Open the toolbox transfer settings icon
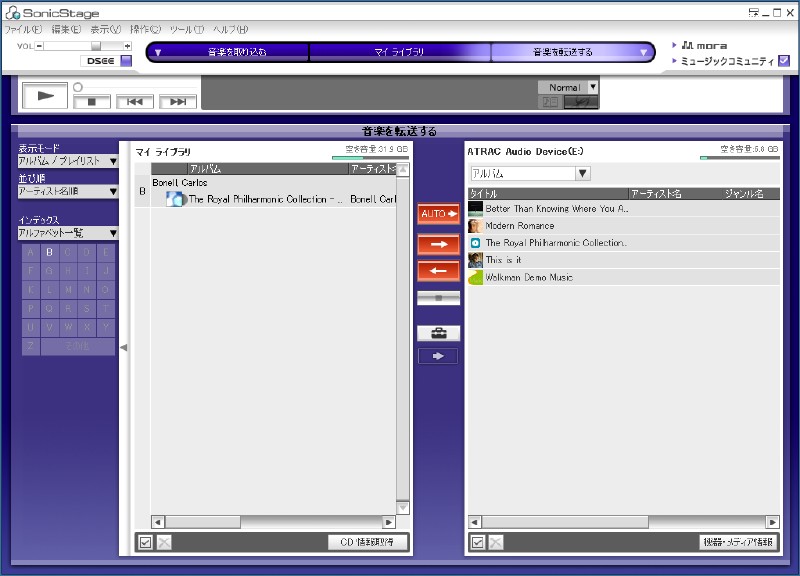Image resolution: width=800 pixels, height=576 pixels. 438,333
